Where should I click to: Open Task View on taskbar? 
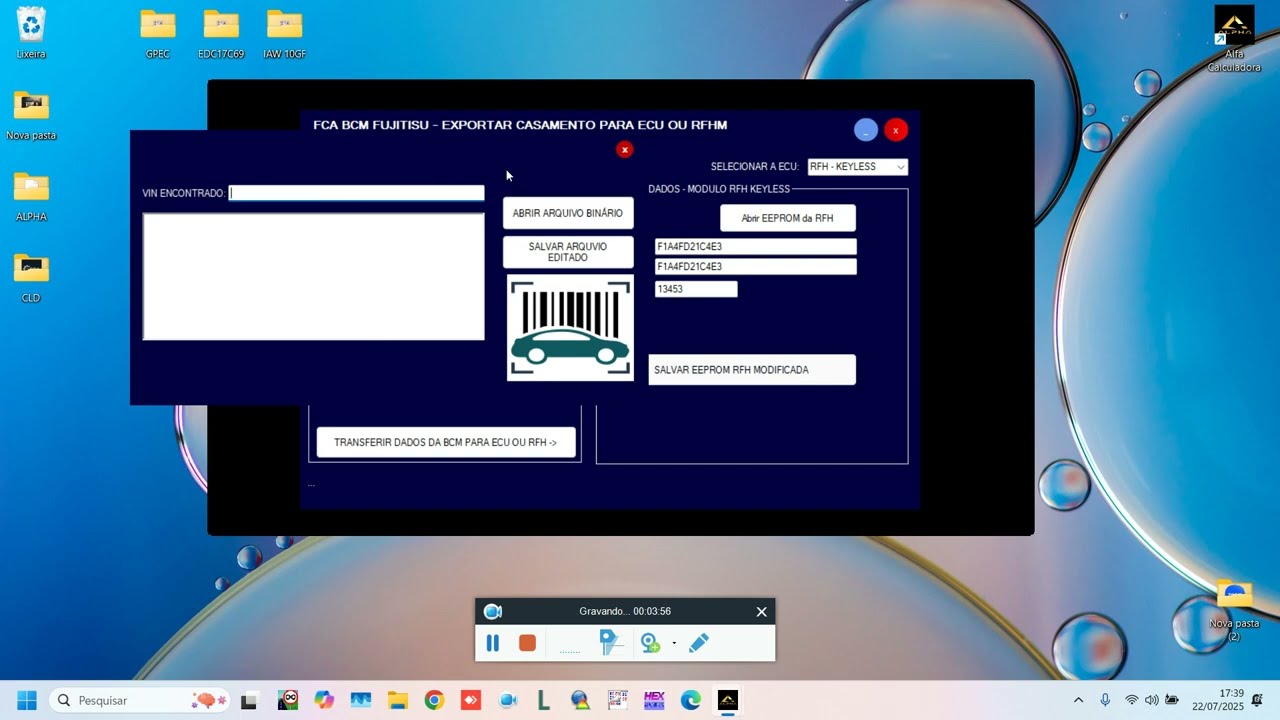point(249,700)
